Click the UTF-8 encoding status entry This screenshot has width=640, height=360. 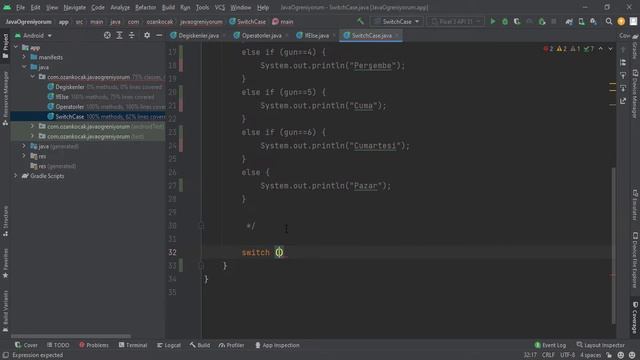pyautogui.click(x=567, y=355)
